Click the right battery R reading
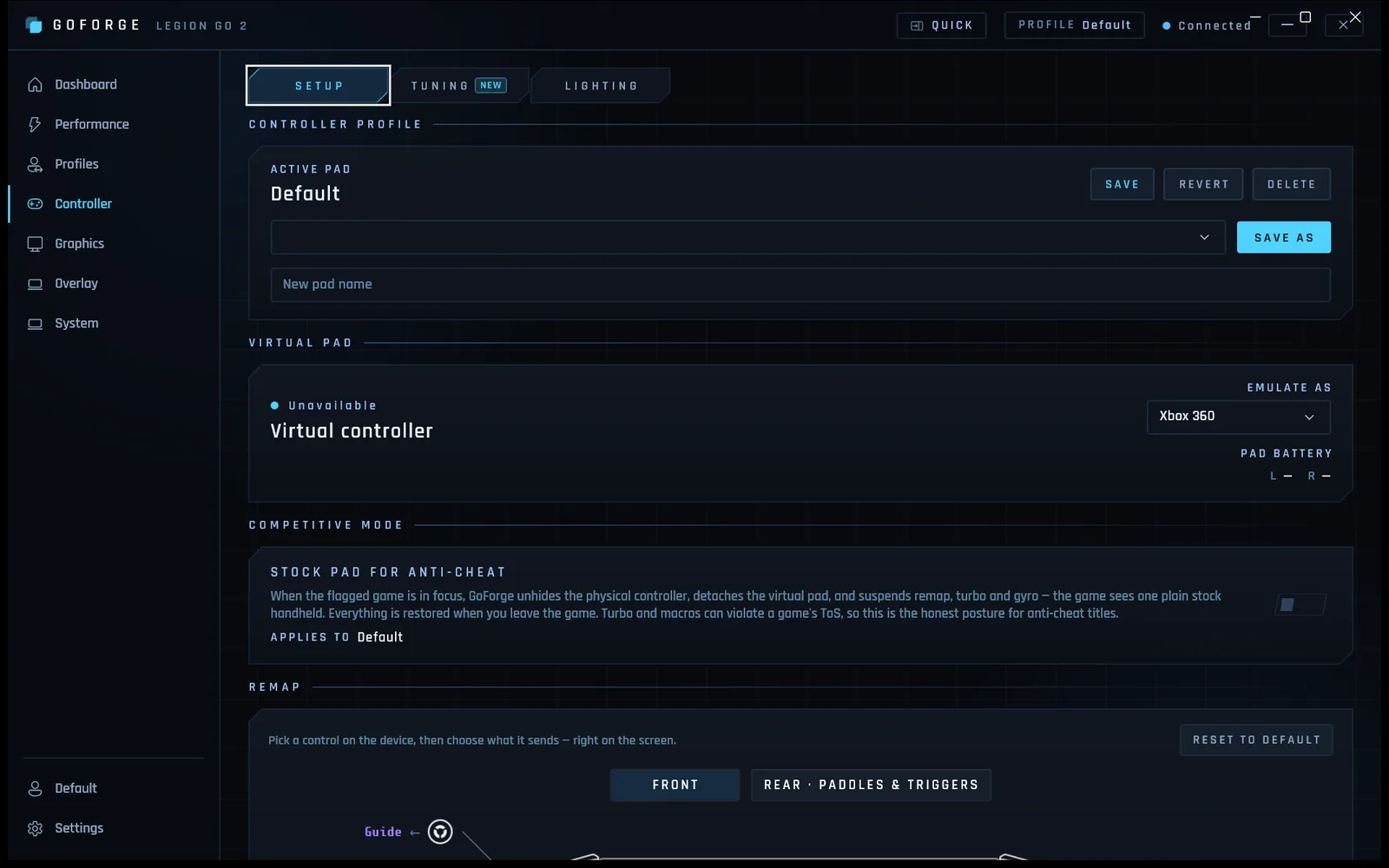The width and height of the screenshot is (1389, 868). [1319, 476]
